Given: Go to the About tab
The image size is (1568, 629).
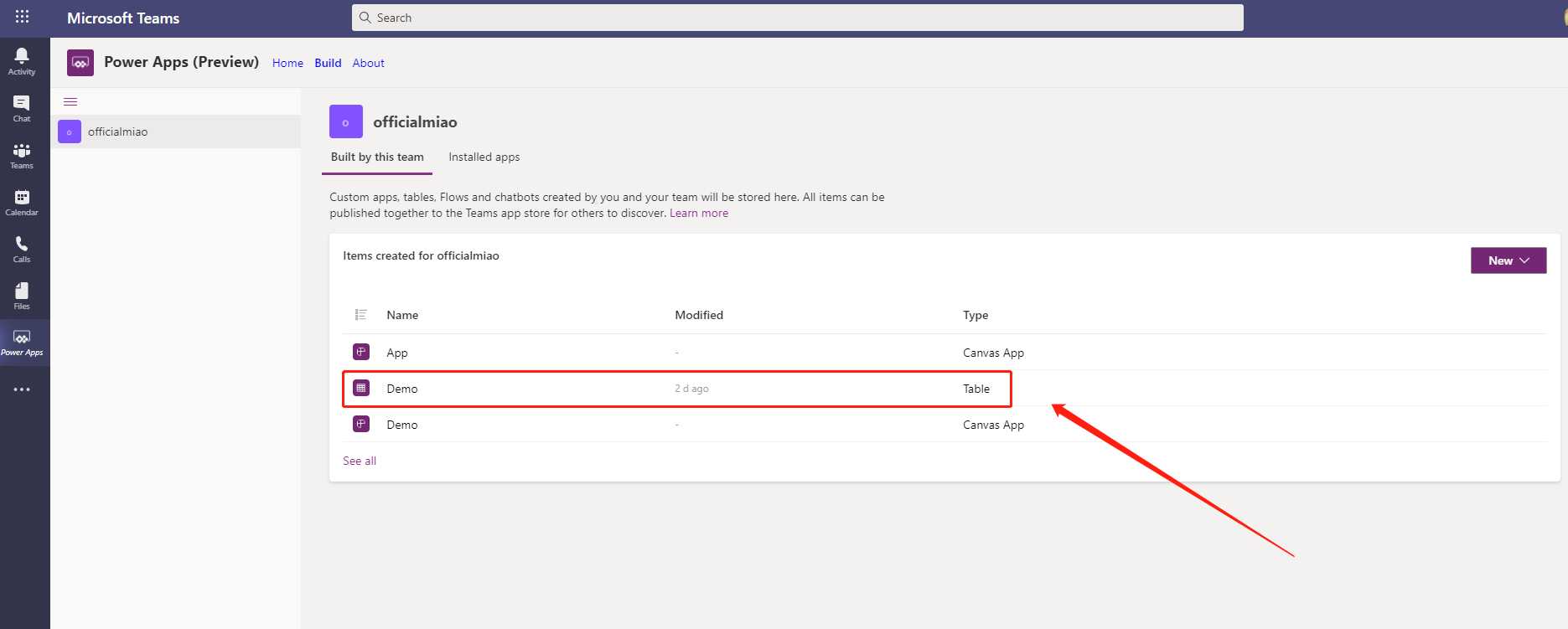Looking at the screenshot, I should point(368,63).
